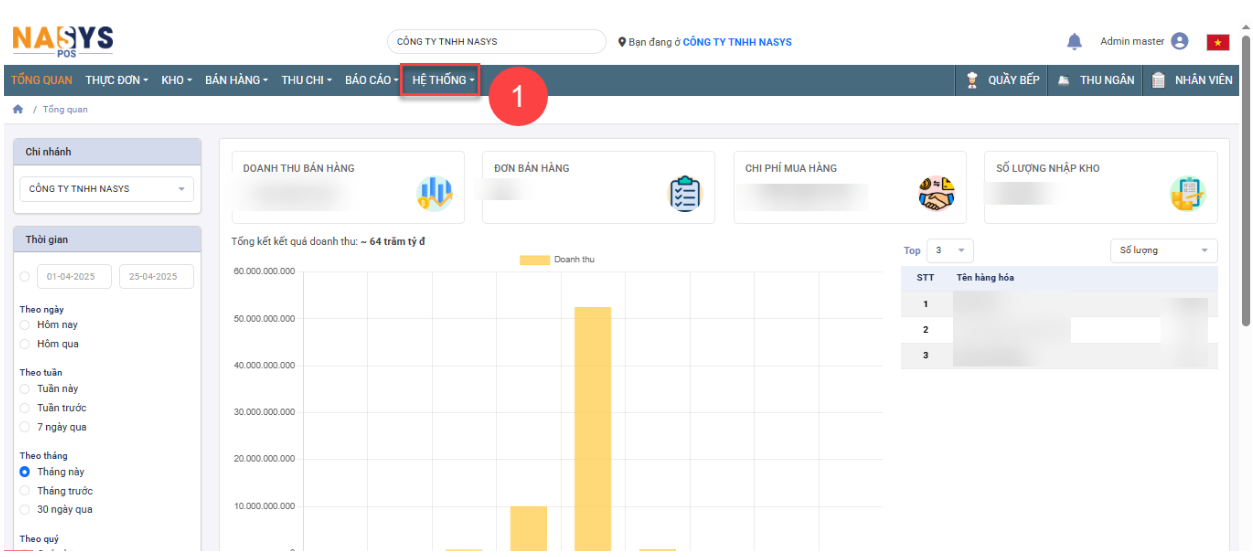Open the Admin master user avatar icon

point(1180,42)
